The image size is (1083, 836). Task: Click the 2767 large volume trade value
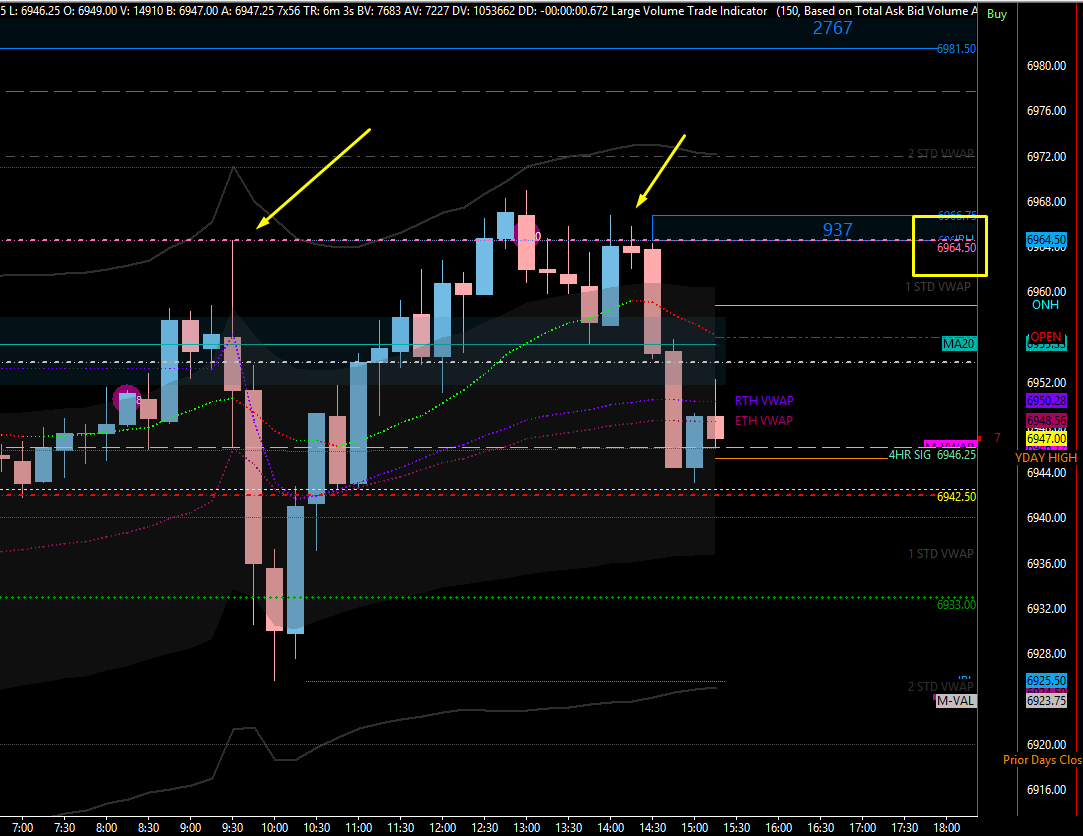click(x=831, y=29)
